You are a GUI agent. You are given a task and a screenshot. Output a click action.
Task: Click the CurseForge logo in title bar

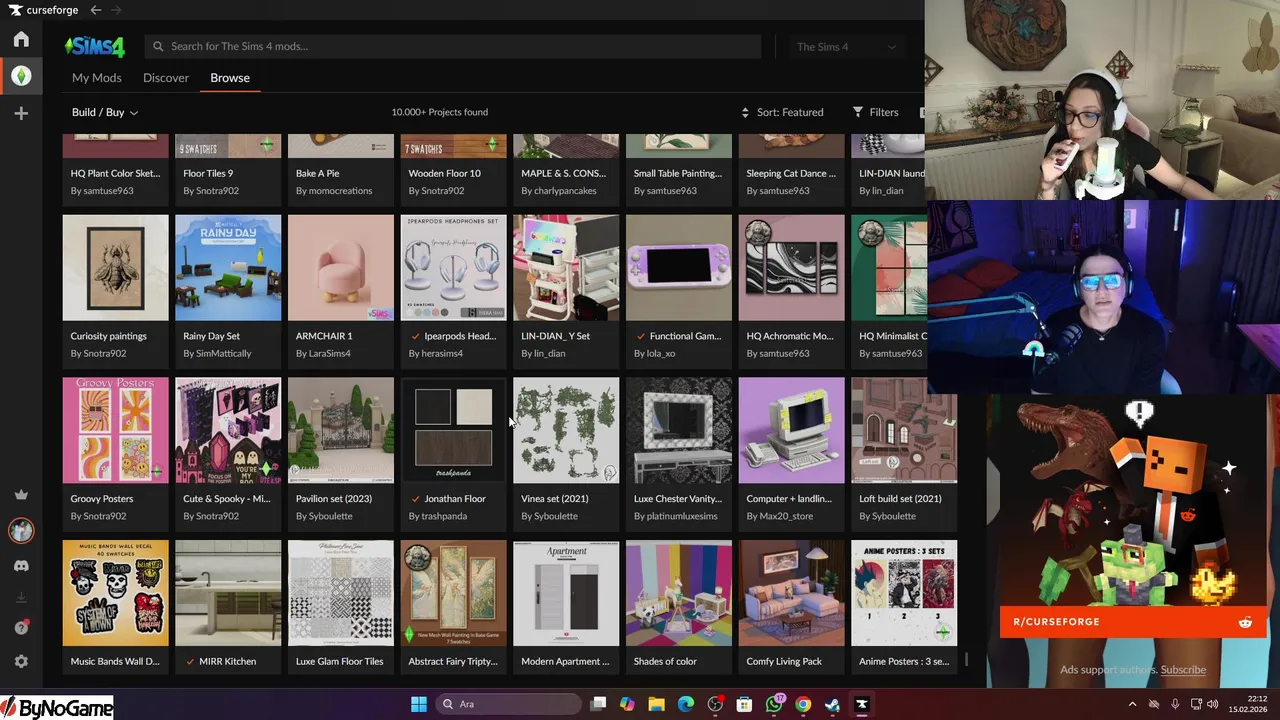coord(43,10)
